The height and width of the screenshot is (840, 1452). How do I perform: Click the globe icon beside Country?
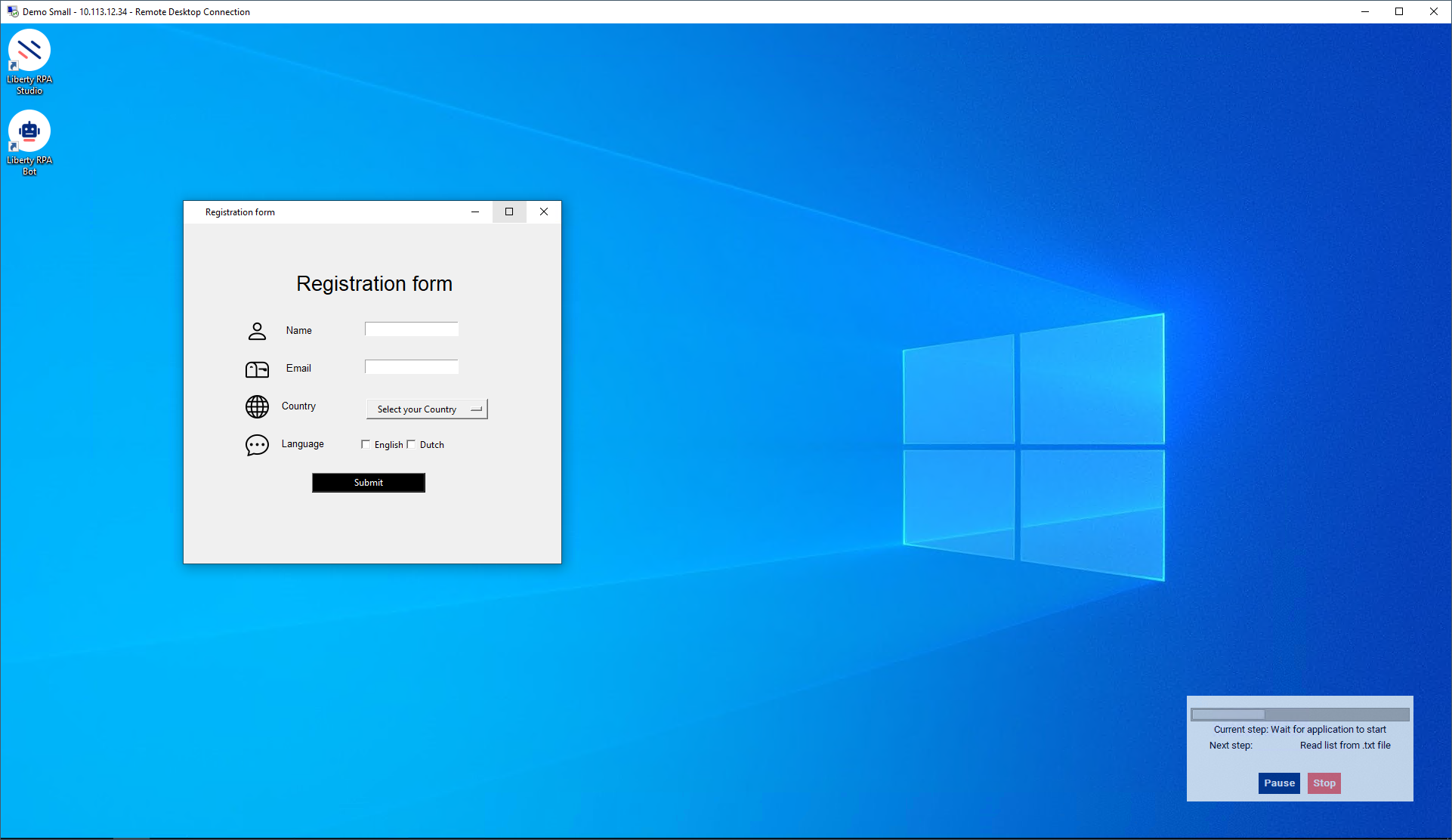click(x=257, y=406)
